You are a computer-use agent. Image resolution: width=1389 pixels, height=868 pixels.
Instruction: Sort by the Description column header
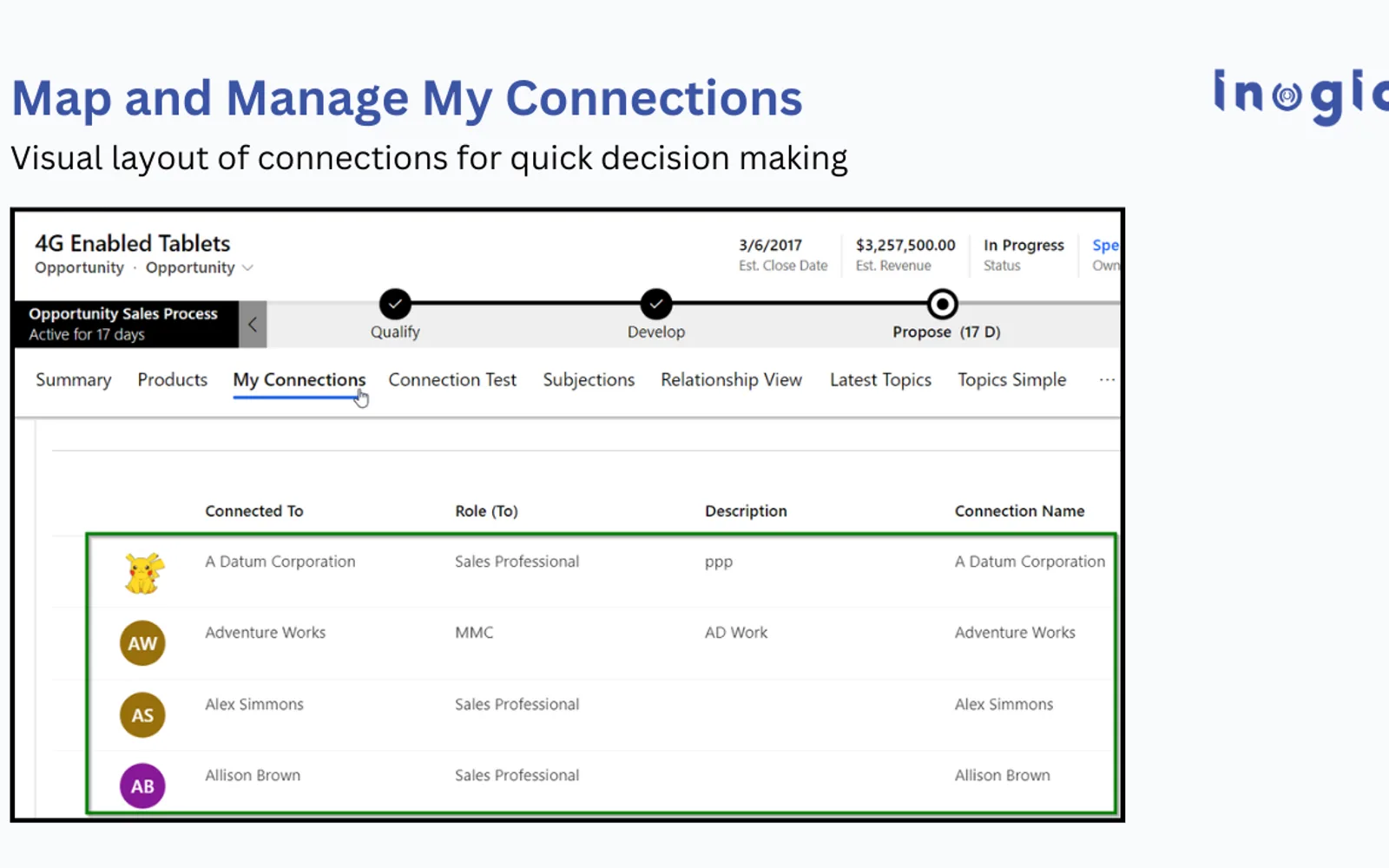(746, 511)
